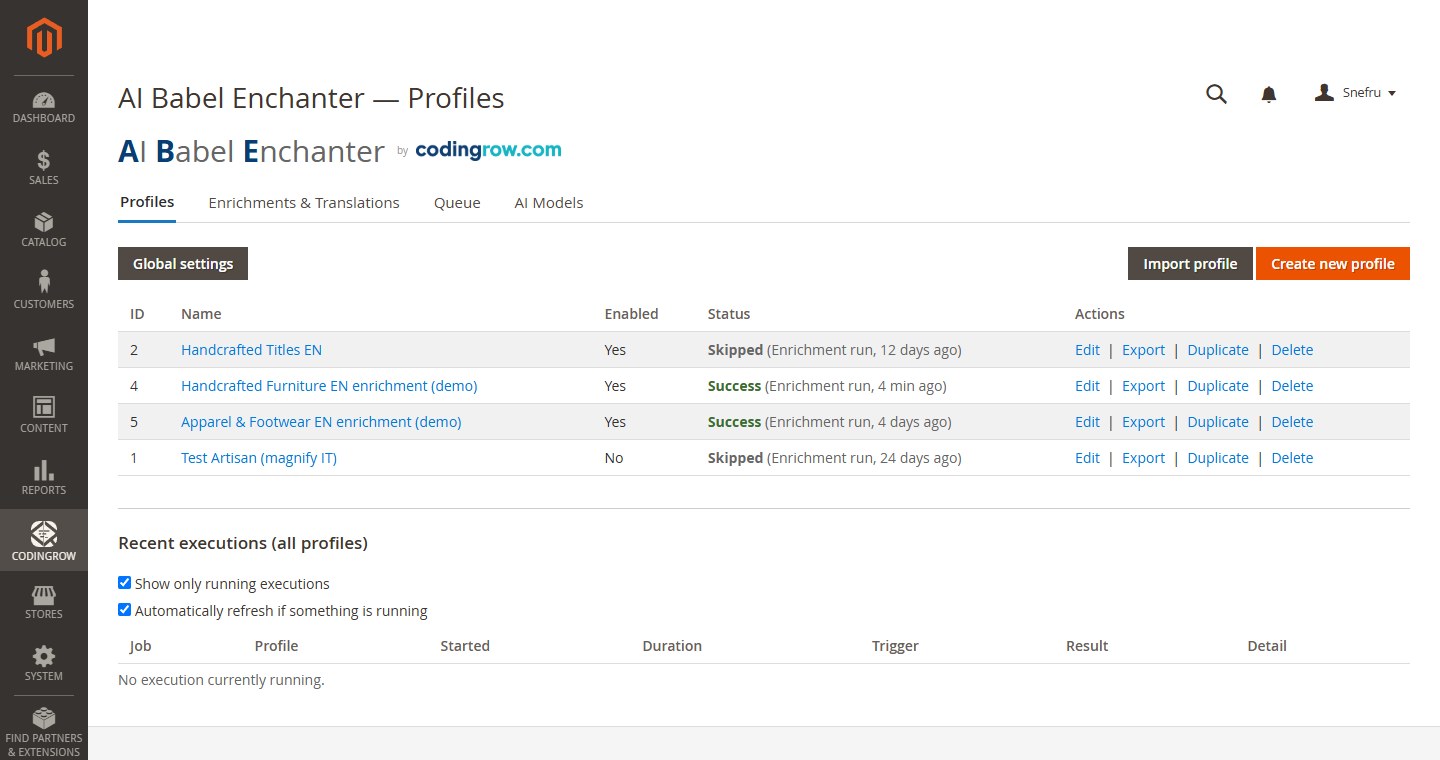Switch to the Queue tab
The height and width of the screenshot is (760, 1440).
click(x=457, y=203)
